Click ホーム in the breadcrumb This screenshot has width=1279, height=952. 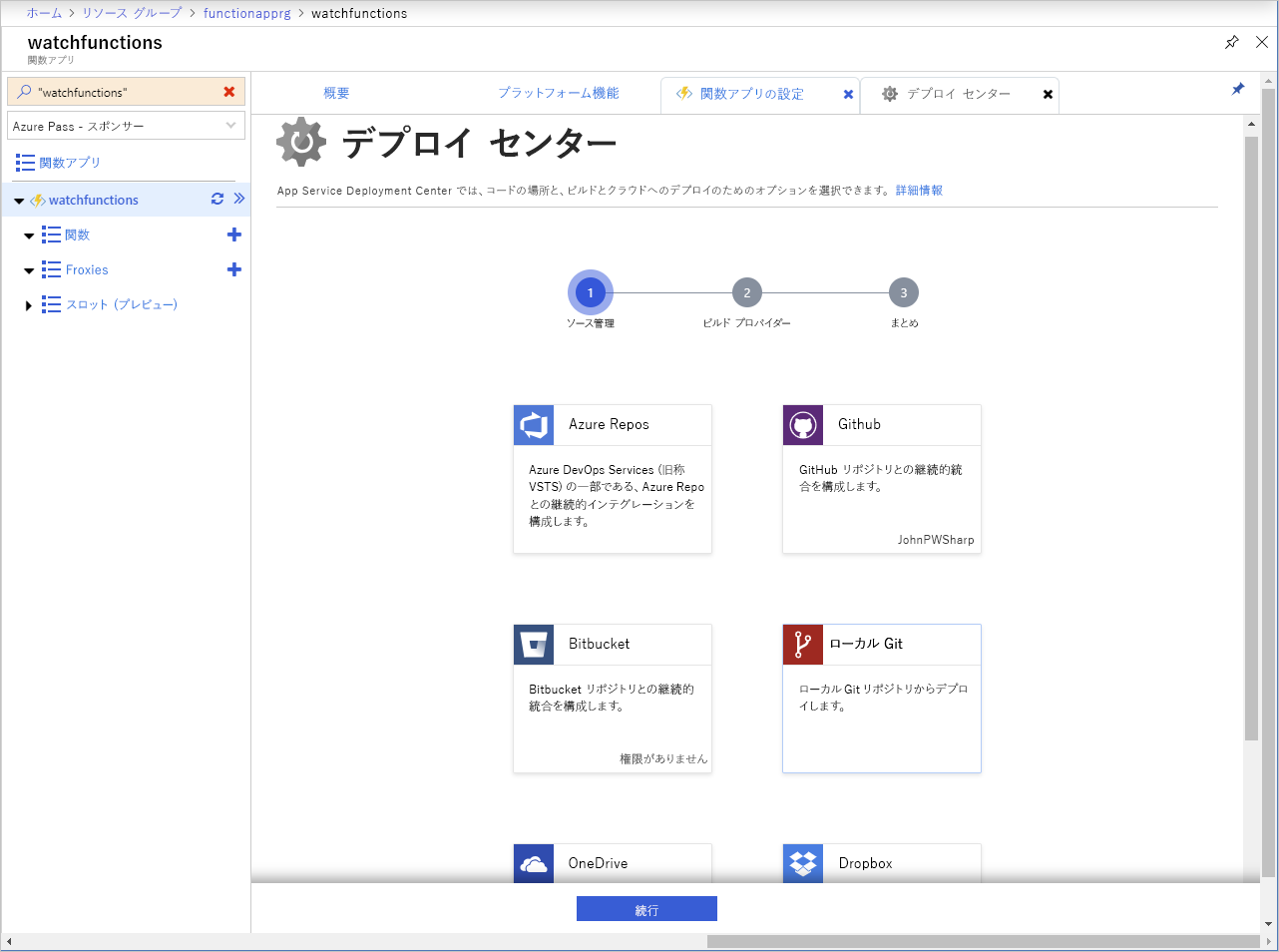[44, 13]
